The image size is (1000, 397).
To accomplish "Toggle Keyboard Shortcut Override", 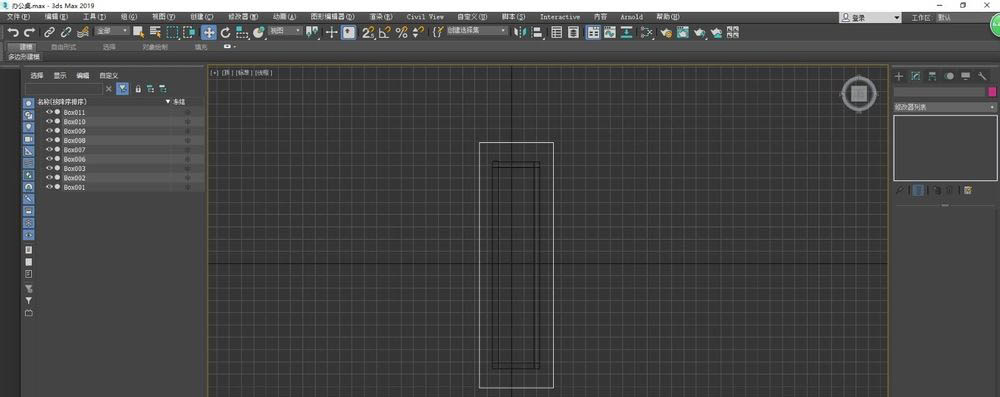I will pos(348,32).
